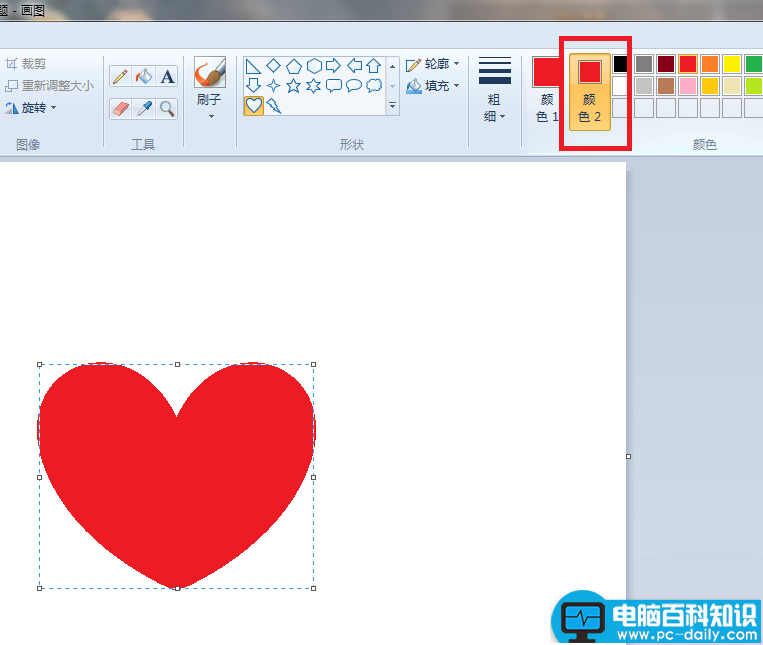Screen dimensions: 763x645
Task: Select the Fill with color bucket tool
Action: click(x=144, y=77)
